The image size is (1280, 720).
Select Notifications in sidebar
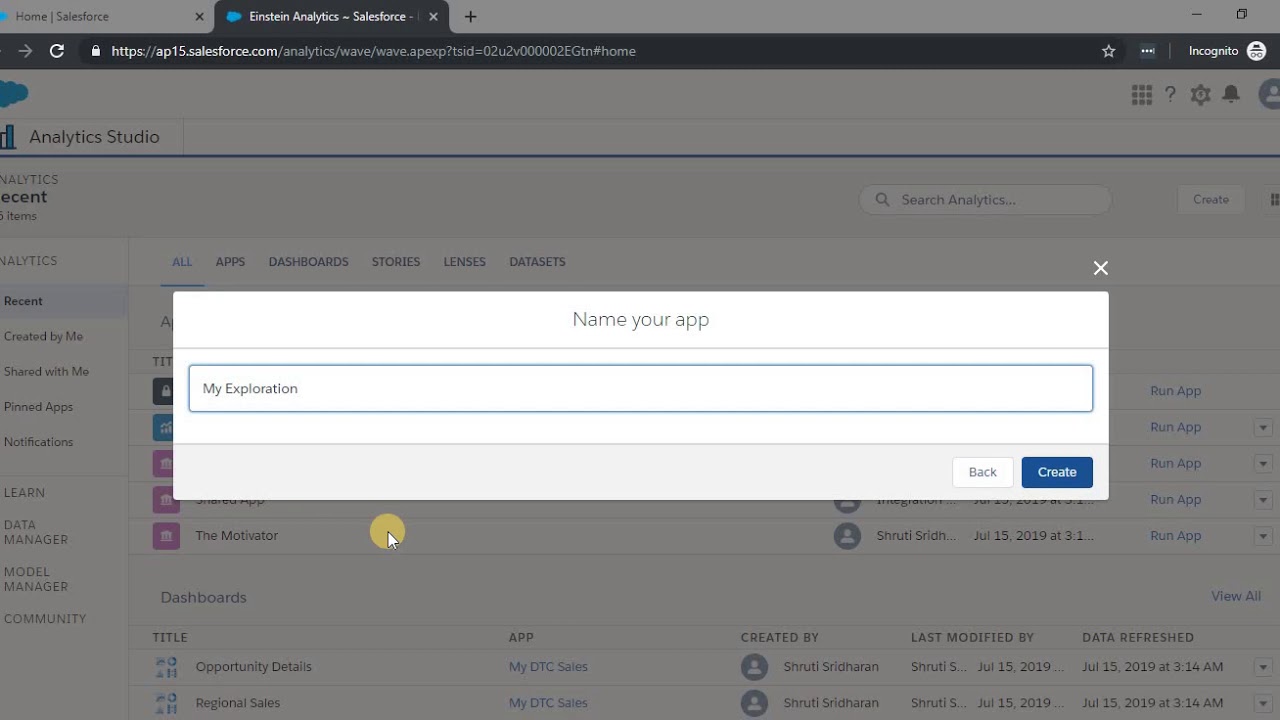coord(38,442)
